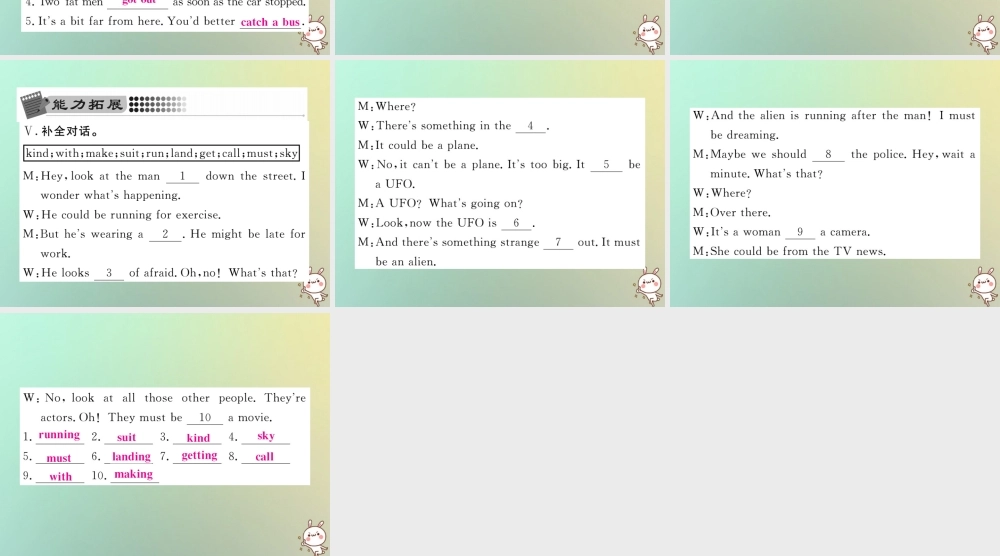Image resolution: width=1000 pixels, height=556 pixels.
Task: Click blank number 2 after 'he's wearing a'
Action: [165, 235]
